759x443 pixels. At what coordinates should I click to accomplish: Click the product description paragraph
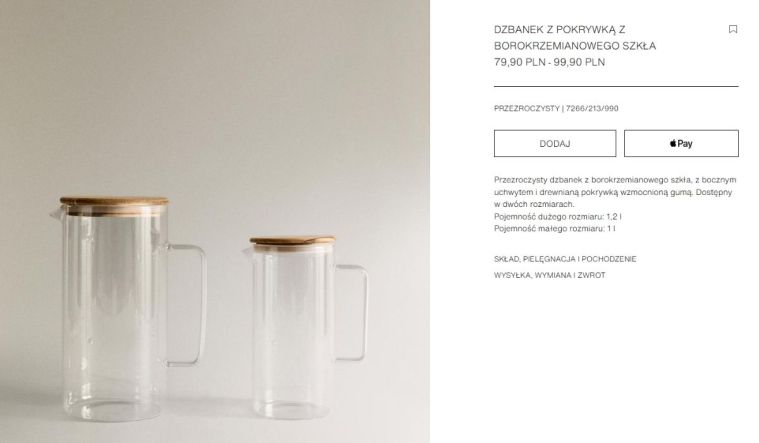coord(615,192)
